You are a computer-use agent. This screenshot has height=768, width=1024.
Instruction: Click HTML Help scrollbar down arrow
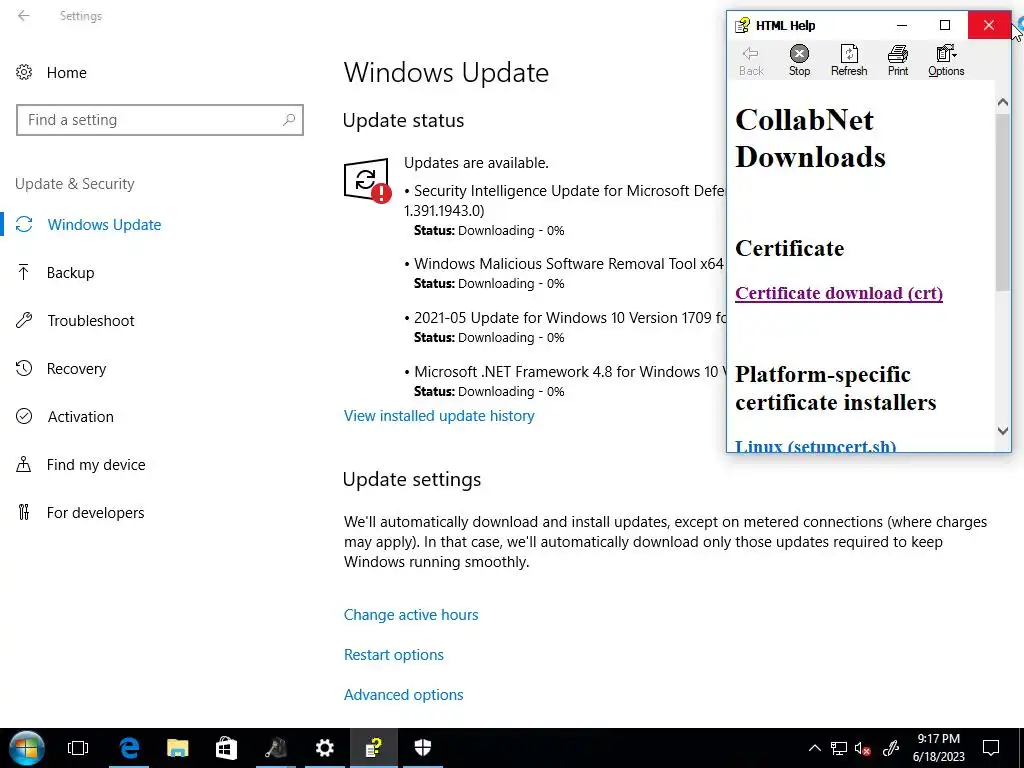tap(1003, 431)
